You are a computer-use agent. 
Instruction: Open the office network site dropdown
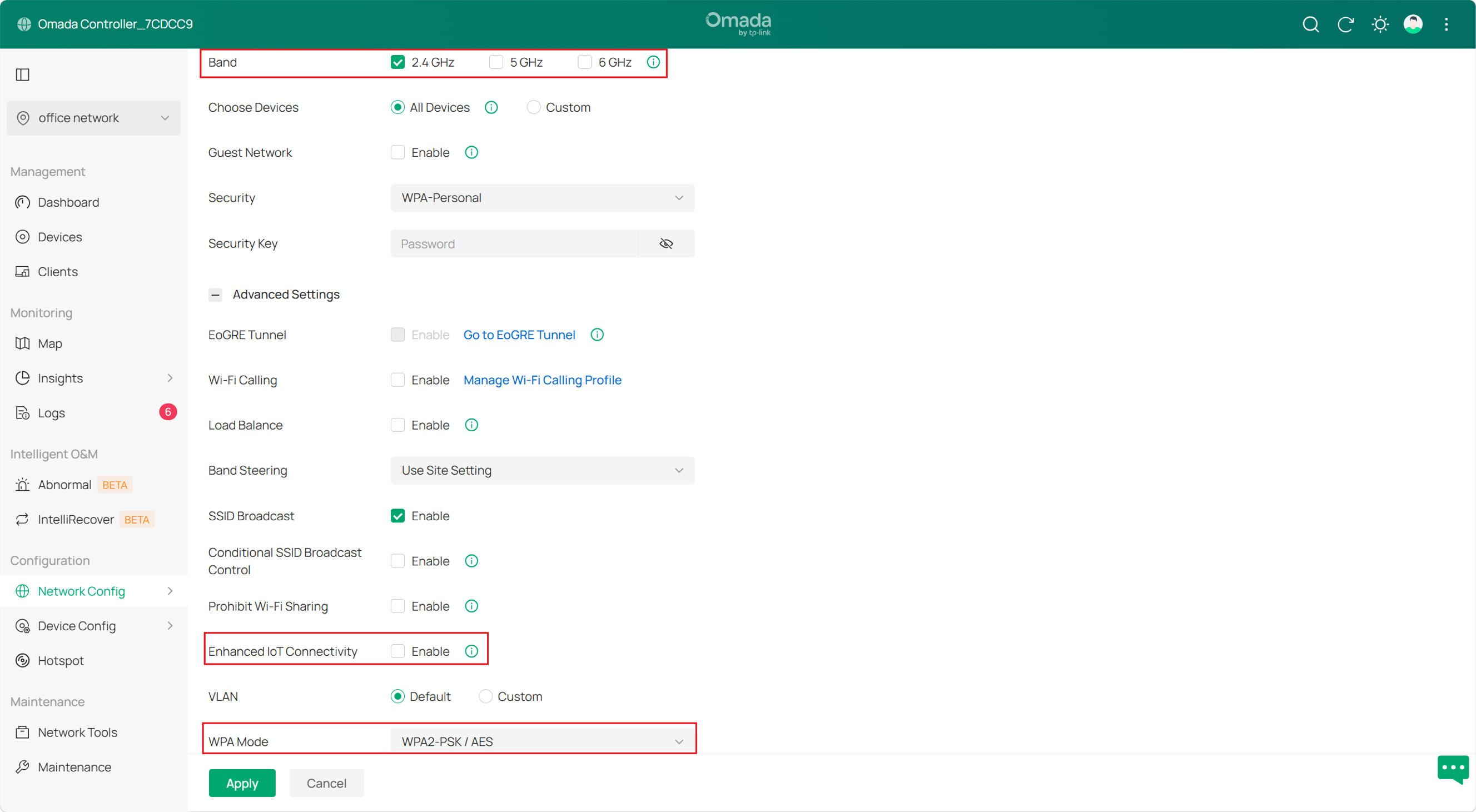point(93,118)
